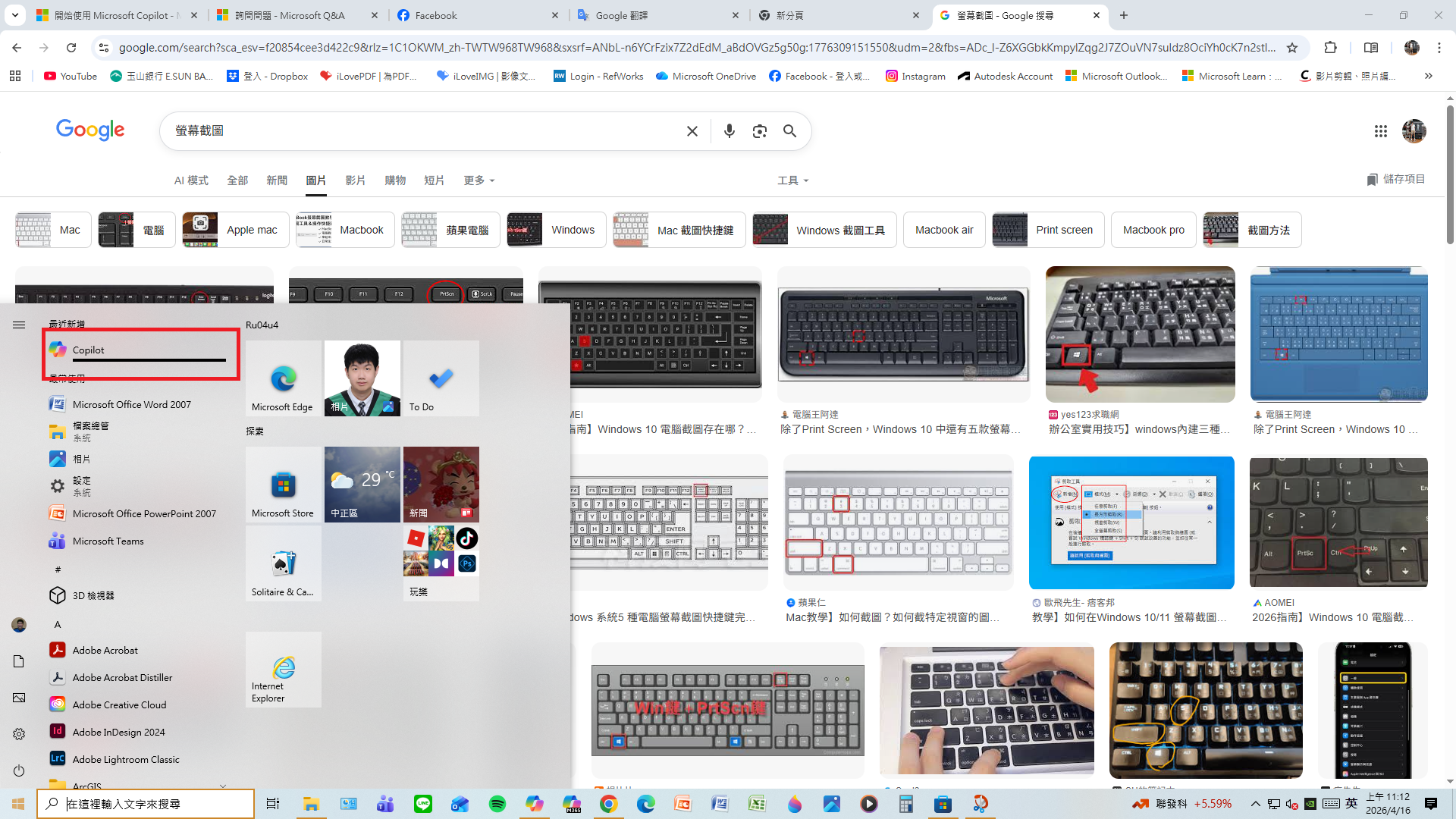Click the yes123求職網 keyboard image result
Image resolution: width=1456 pixels, height=819 pixels.
(x=1140, y=334)
